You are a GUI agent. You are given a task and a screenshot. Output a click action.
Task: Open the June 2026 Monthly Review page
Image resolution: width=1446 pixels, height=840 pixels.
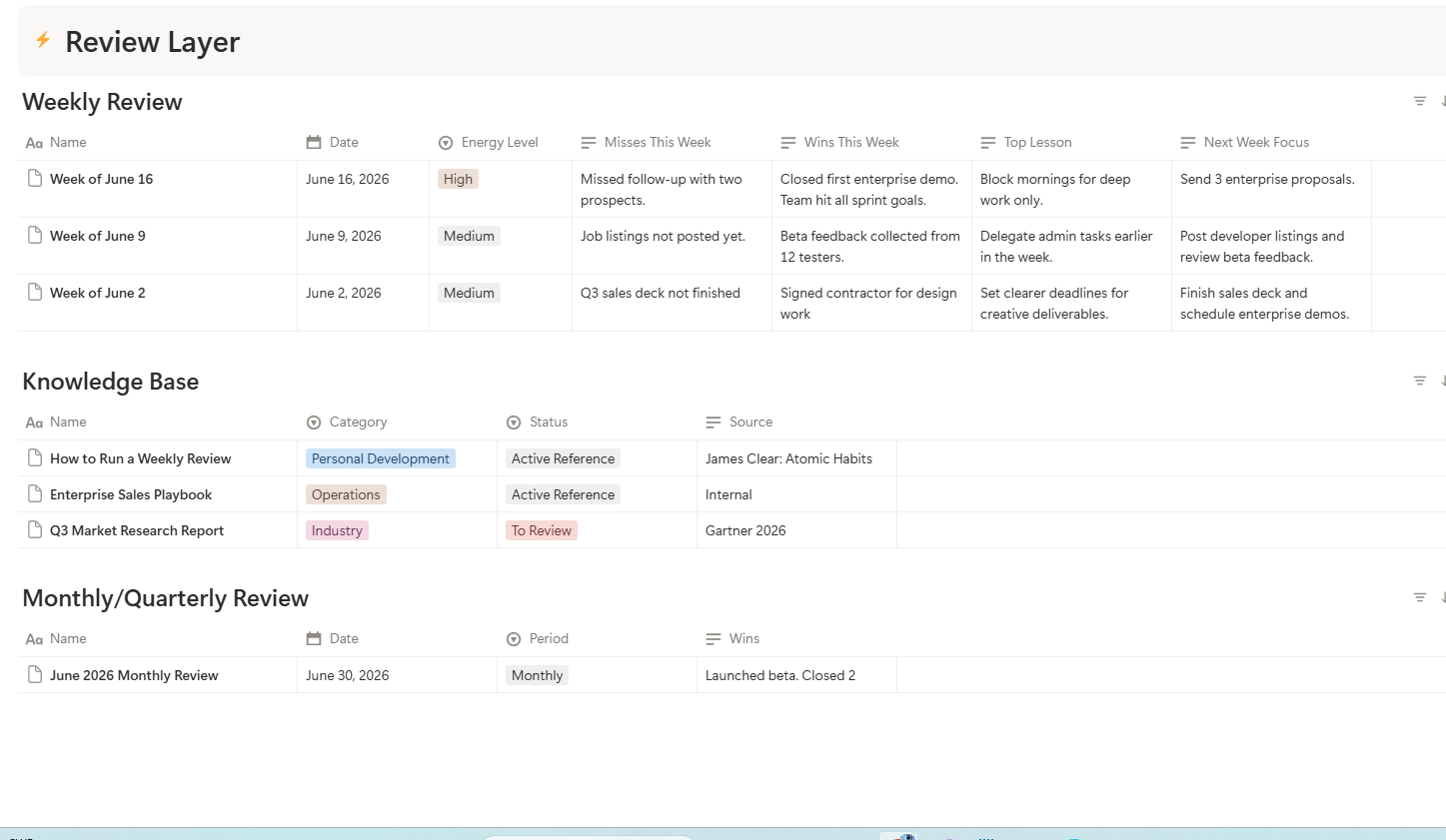[134, 675]
